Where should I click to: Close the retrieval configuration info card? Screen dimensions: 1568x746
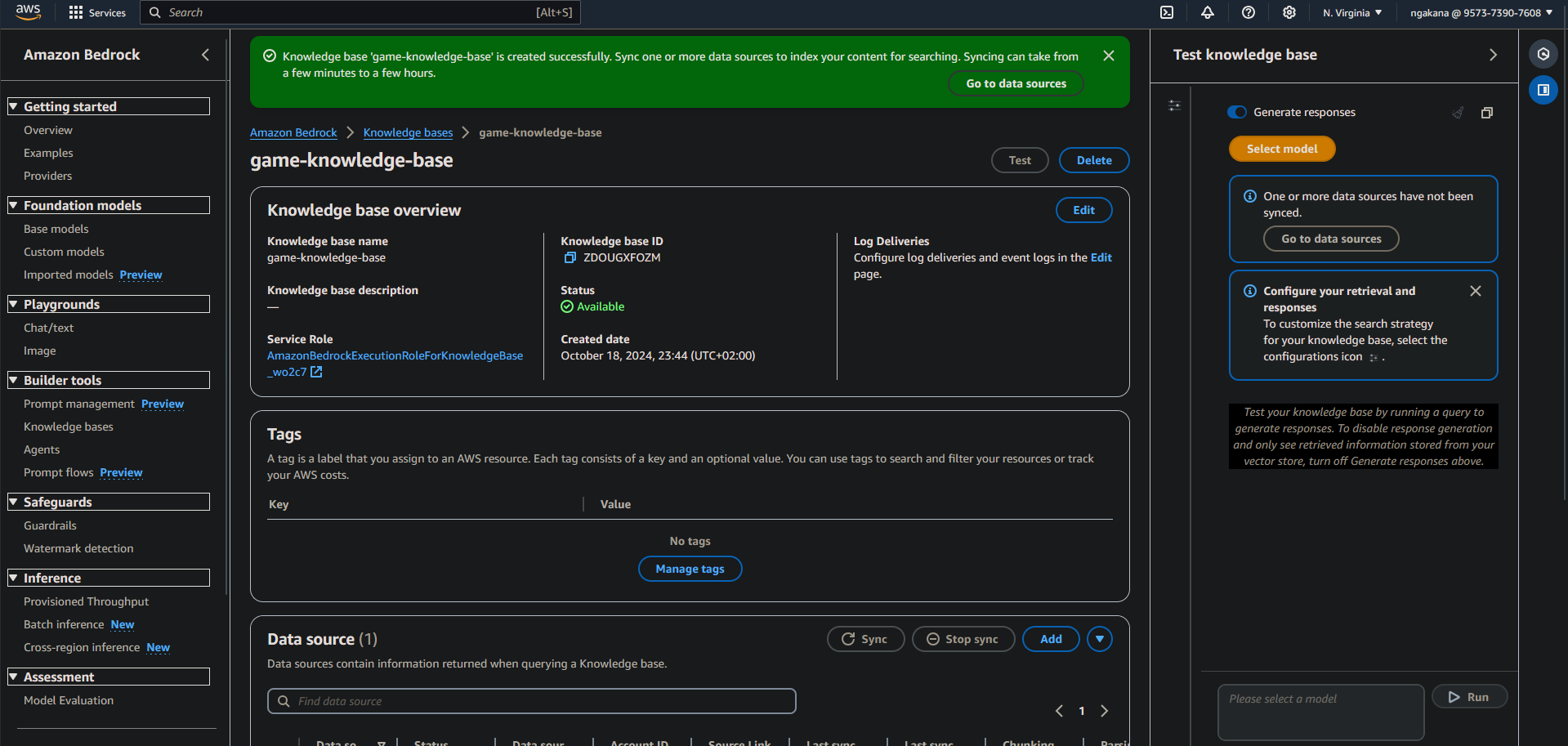pos(1476,291)
